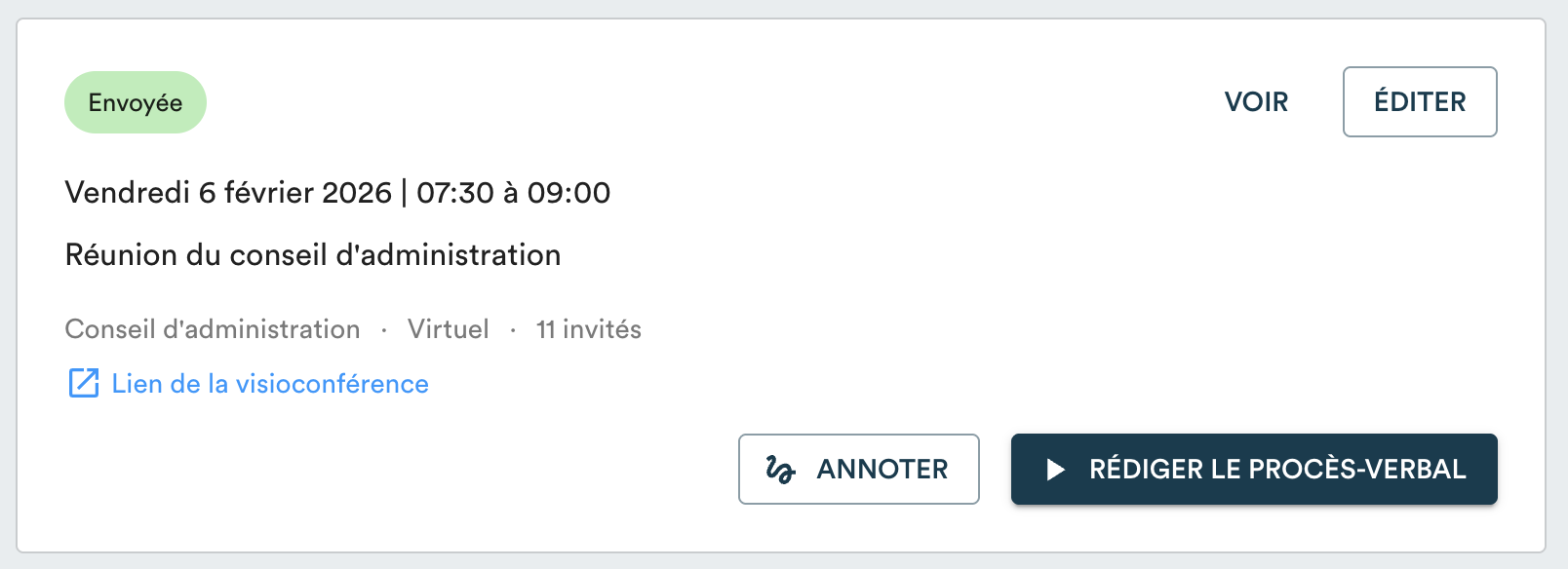Click the external-link icon beside the visioconférence link
The height and width of the screenshot is (569, 1568).
click(84, 384)
